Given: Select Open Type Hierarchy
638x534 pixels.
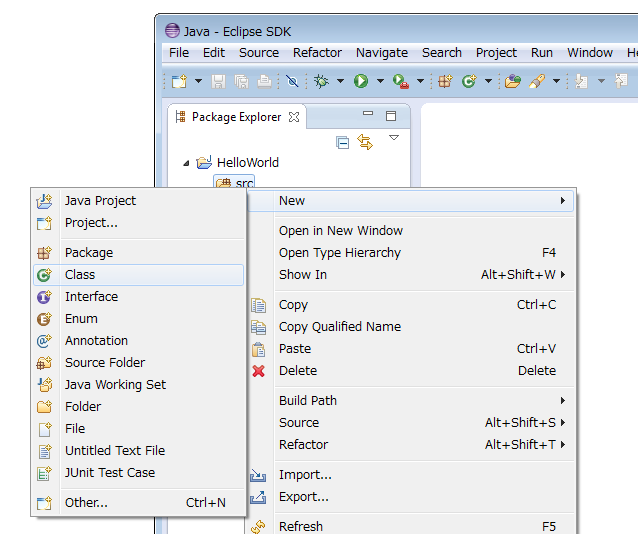Looking at the screenshot, I should coord(411,253).
